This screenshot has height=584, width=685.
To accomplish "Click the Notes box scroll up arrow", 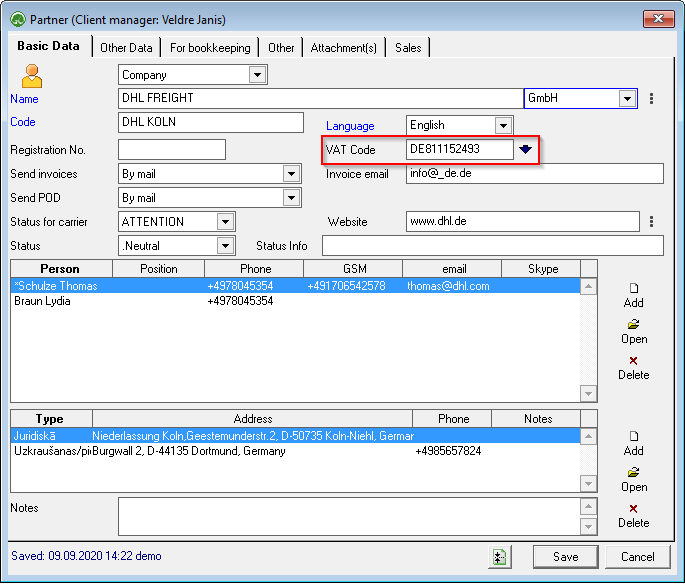I will tap(588, 506).
